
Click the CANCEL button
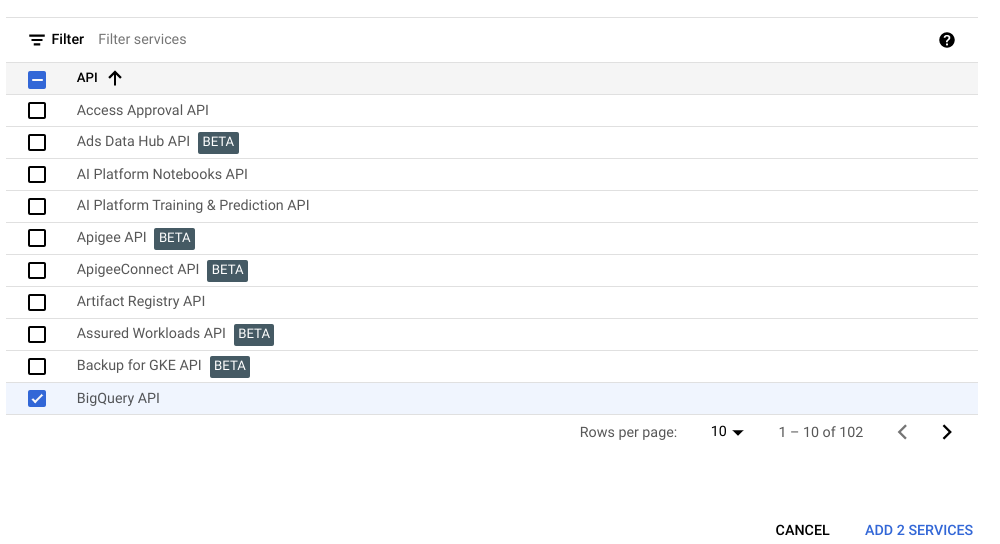[802, 530]
